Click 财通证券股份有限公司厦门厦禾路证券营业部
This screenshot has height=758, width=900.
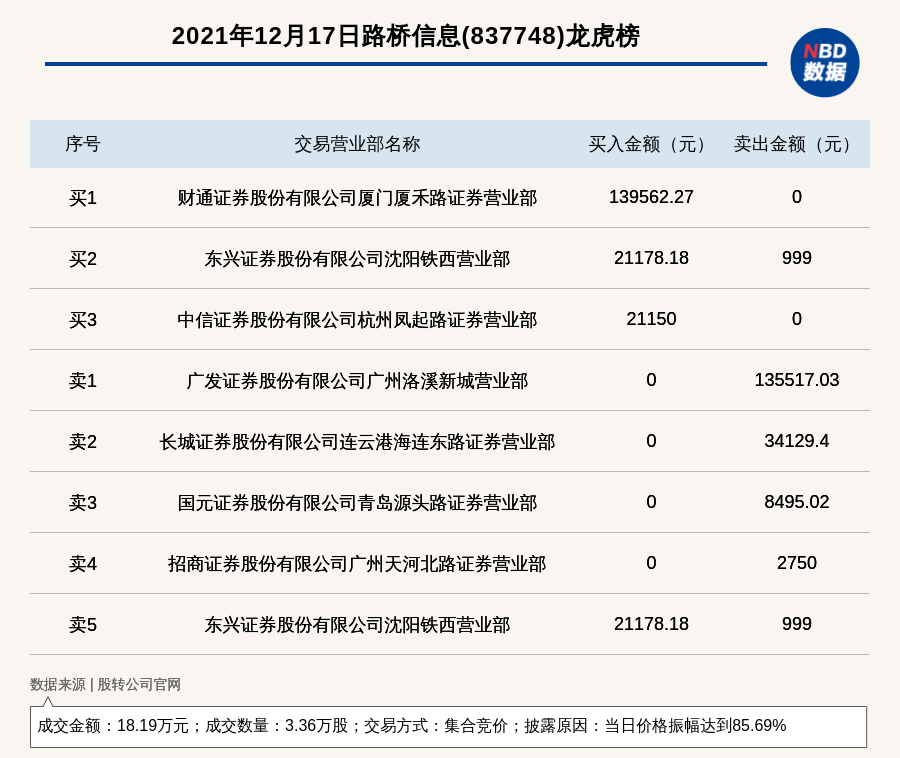click(357, 198)
